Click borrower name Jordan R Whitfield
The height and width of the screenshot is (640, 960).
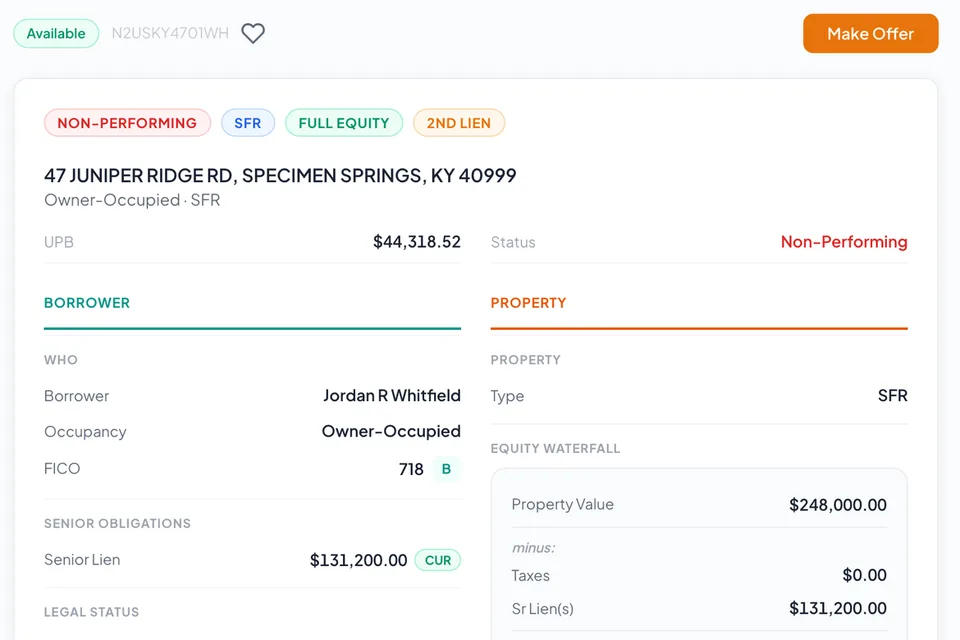coord(392,396)
